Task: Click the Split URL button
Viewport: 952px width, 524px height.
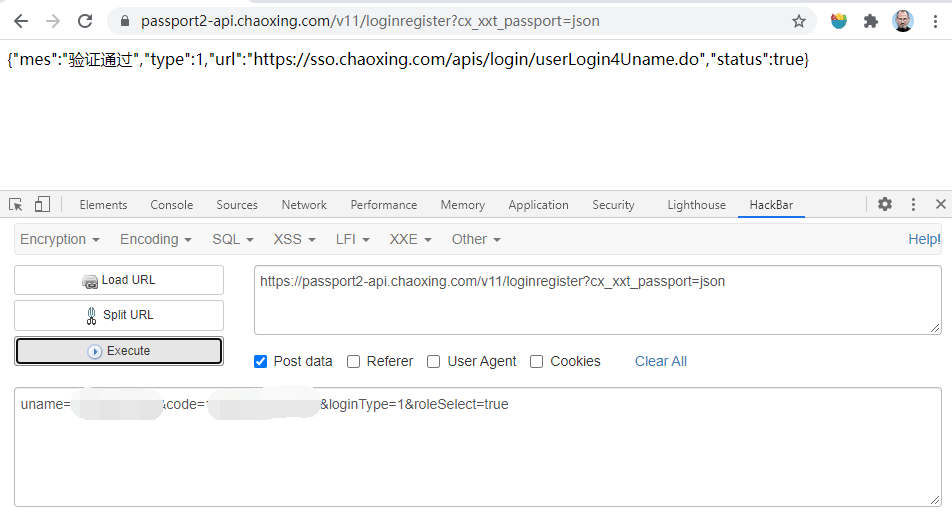Action: point(119,315)
